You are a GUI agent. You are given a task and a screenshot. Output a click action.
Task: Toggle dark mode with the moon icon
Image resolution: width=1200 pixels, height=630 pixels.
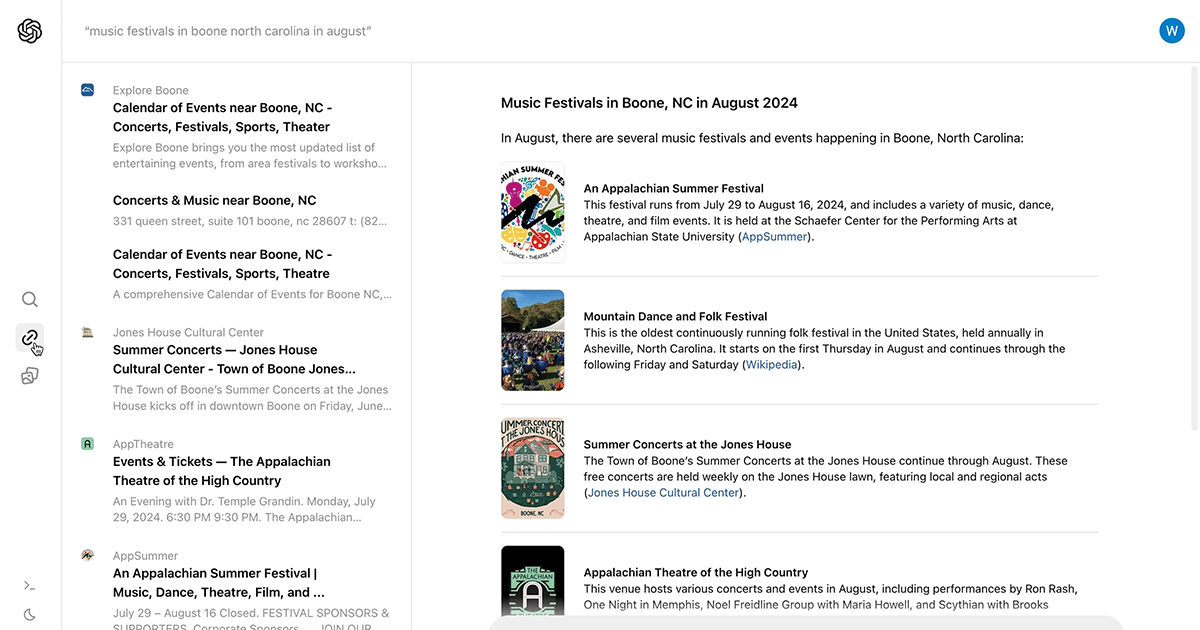[x=30, y=614]
